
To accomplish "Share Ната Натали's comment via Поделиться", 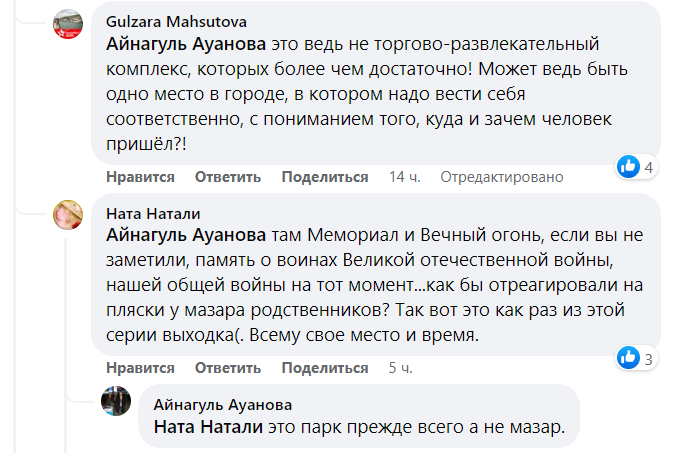I will 325,367.
